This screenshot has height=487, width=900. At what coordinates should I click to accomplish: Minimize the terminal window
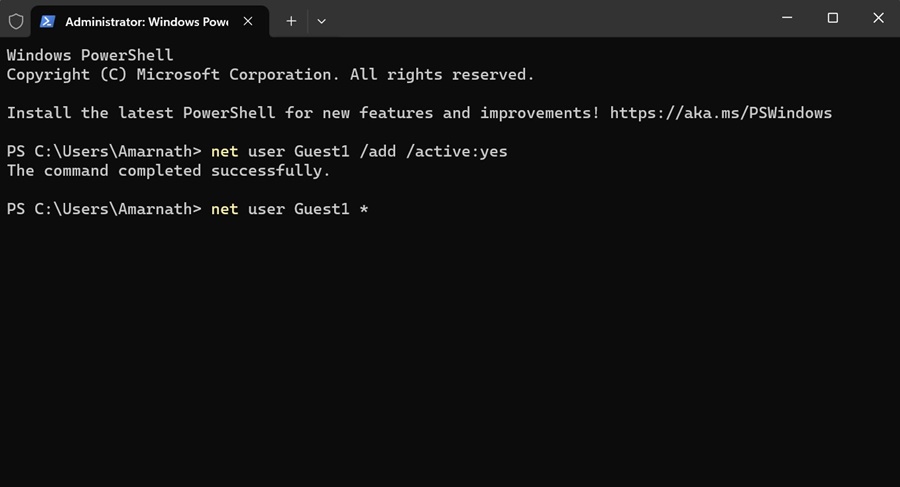(x=786, y=18)
